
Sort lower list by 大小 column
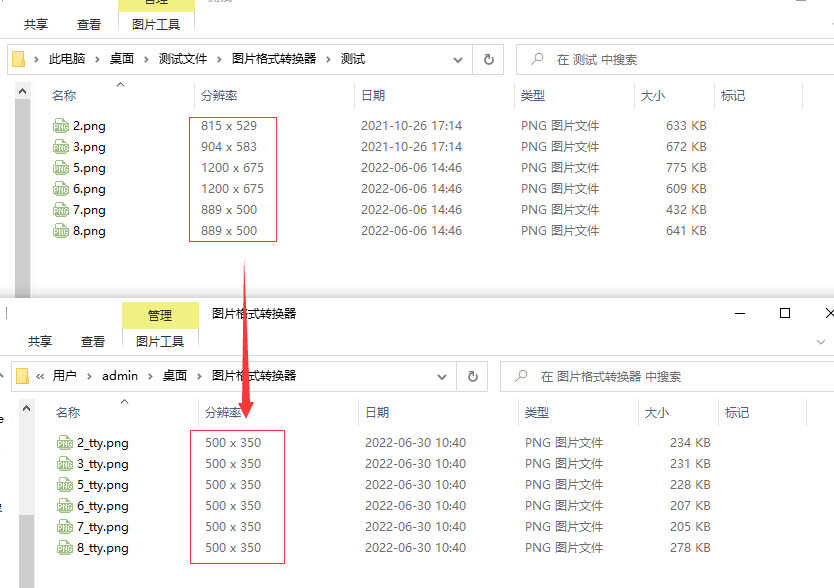pos(656,412)
